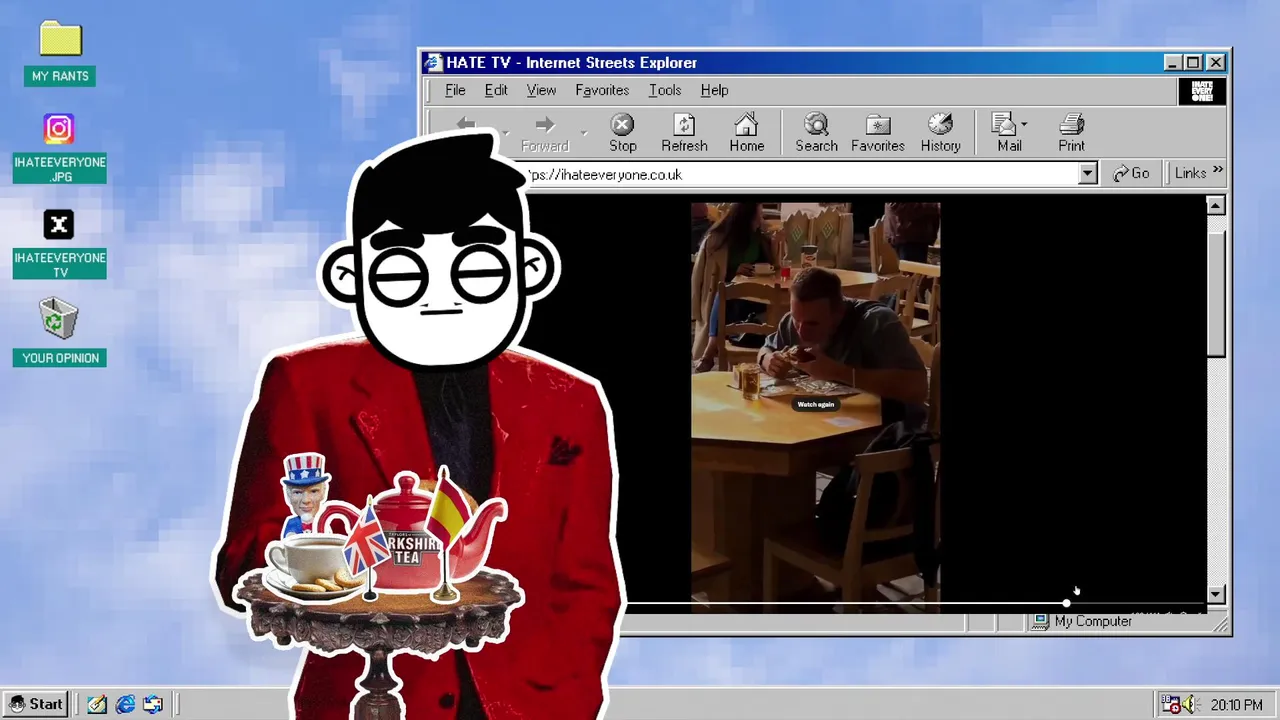Open the View menu
This screenshot has width=1280, height=720.
tap(541, 90)
